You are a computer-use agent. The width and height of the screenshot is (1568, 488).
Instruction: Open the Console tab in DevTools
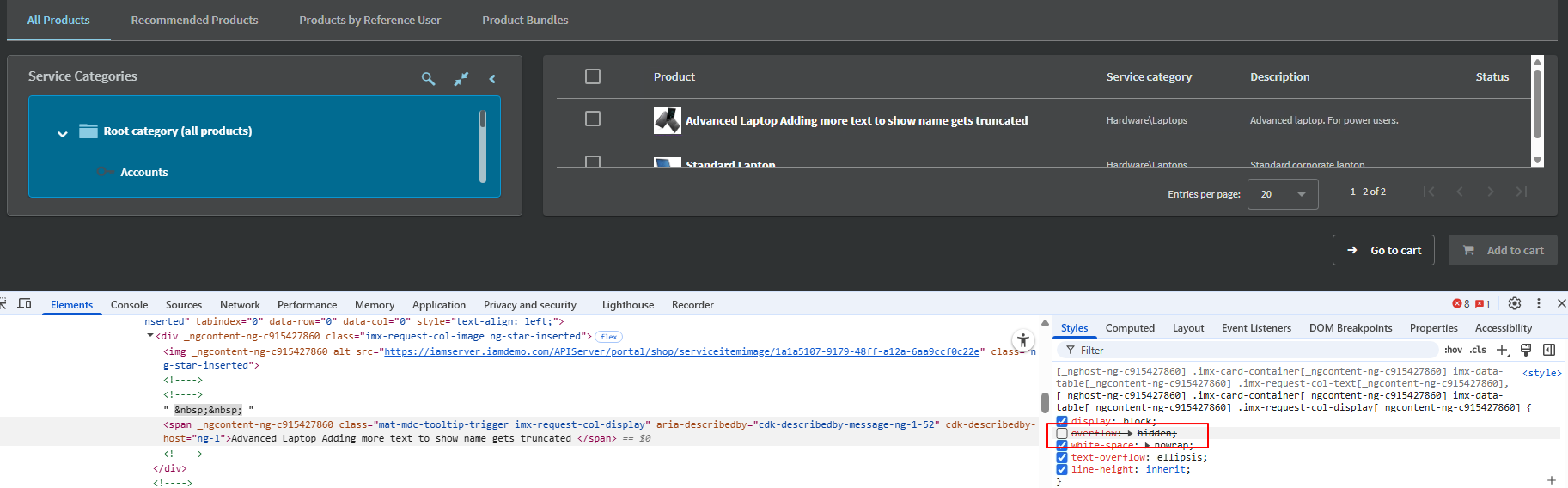[x=129, y=305]
